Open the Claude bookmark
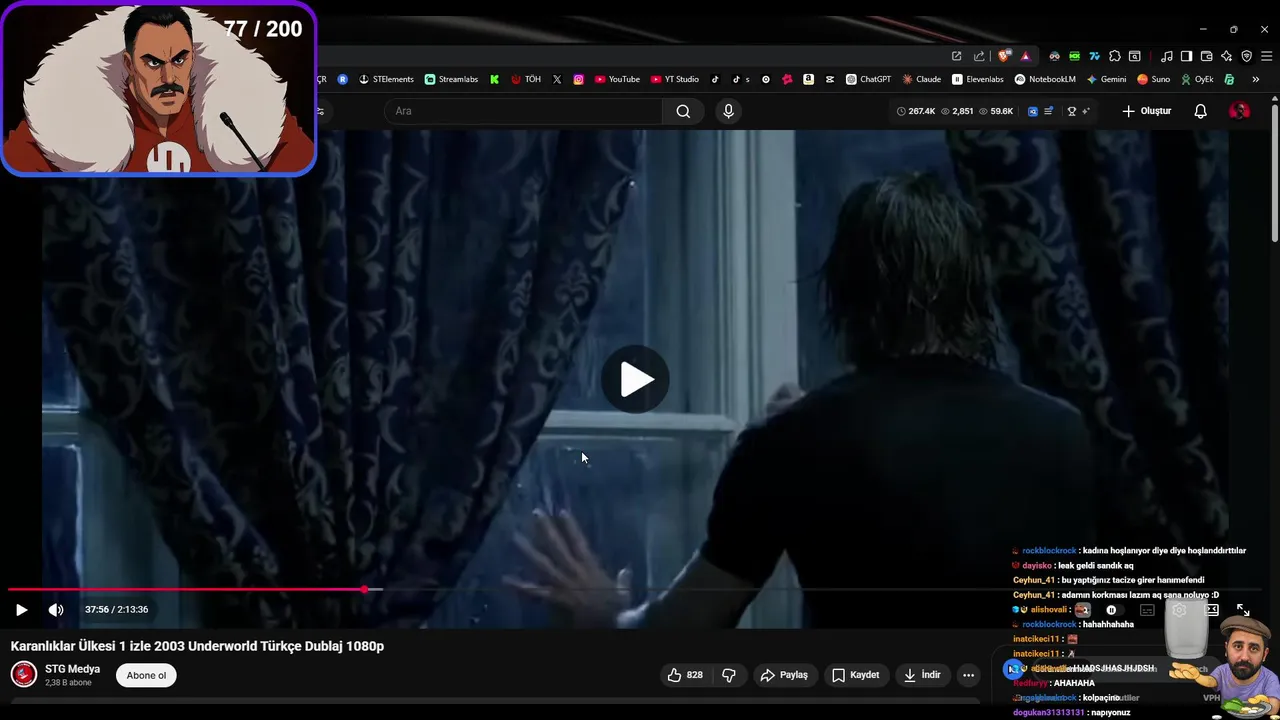Viewport: 1280px width, 720px height. tap(921, 79)
